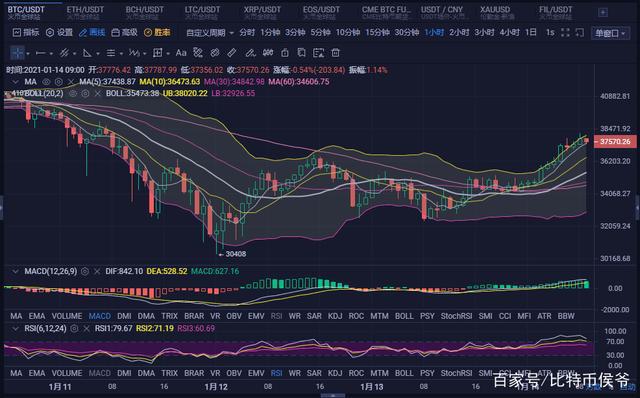Switch to the ETH/USDT tab

coord(85,12)
